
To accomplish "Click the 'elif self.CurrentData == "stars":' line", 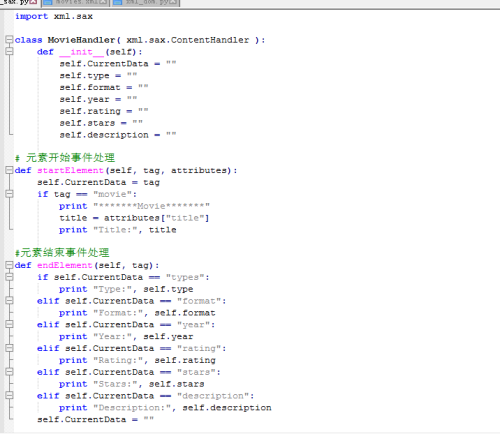I will tap(129, 372).
